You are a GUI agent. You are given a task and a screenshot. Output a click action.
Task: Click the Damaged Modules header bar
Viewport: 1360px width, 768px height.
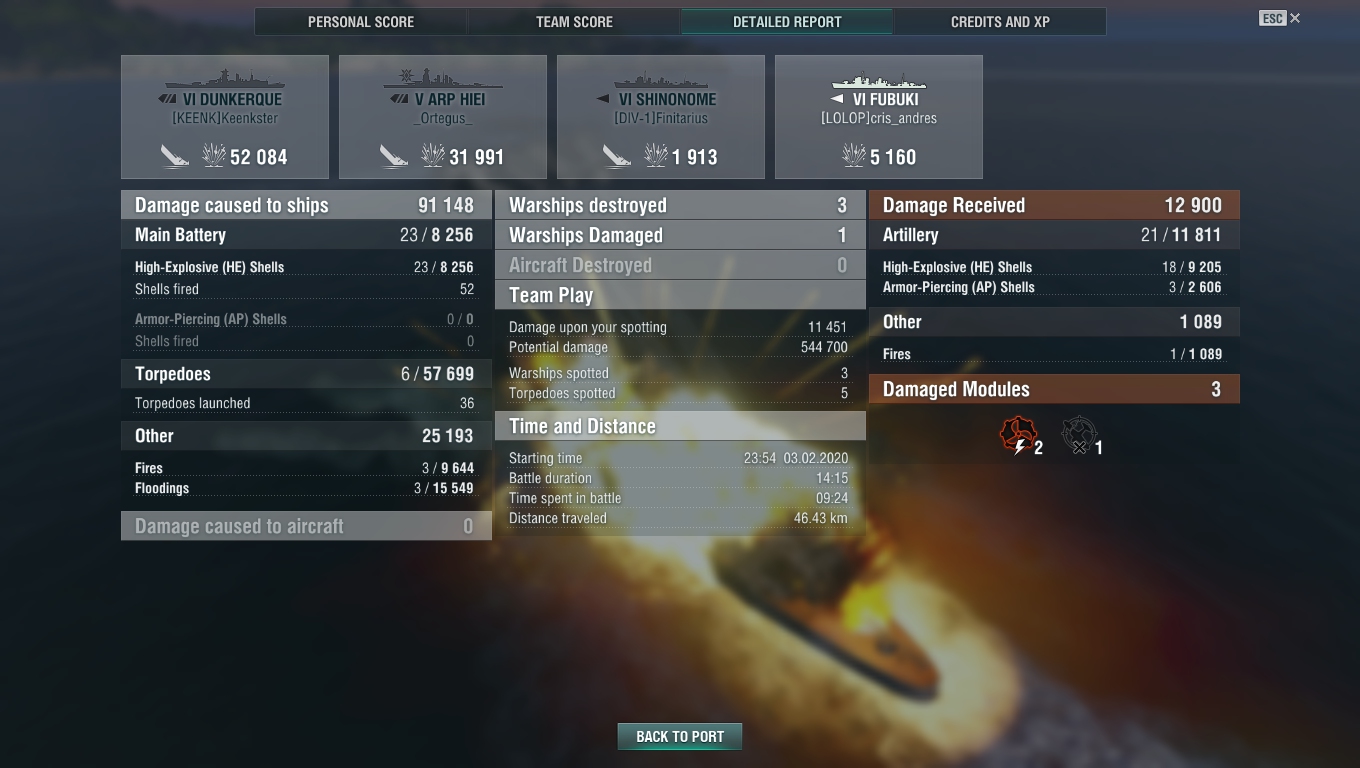(1054, 389)
